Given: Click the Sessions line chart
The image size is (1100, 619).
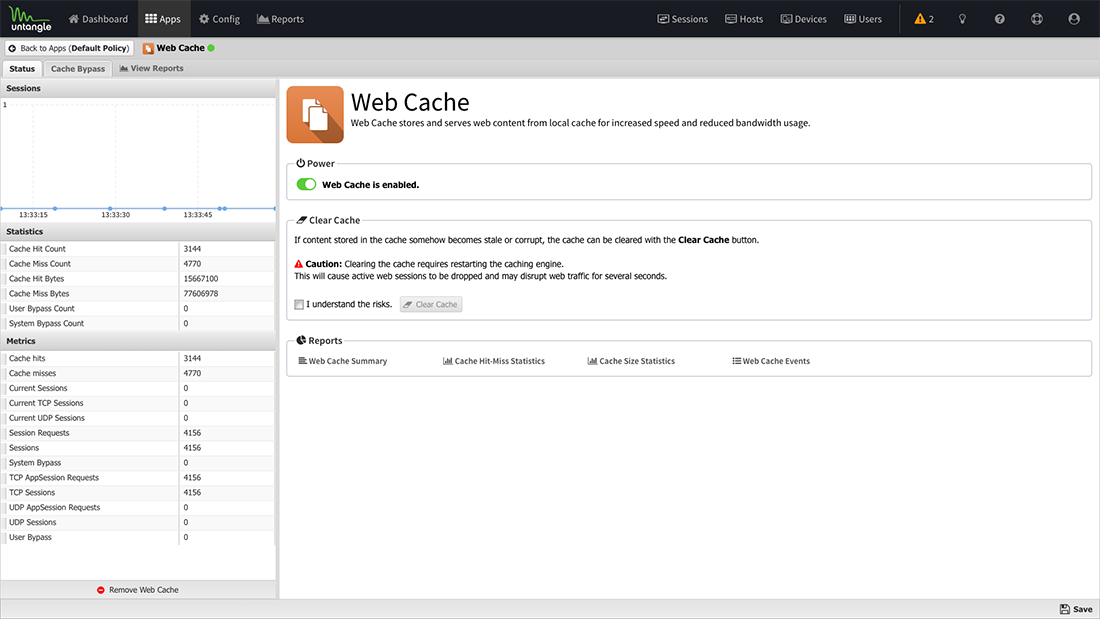Looking at the screenshot, I should [x=138, y=160].
